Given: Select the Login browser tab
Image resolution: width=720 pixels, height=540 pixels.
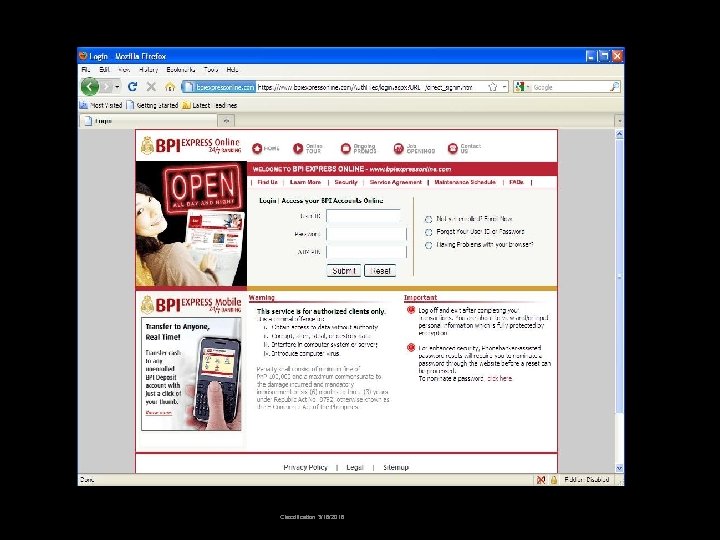Looking at the screenshot, I should click(148, 121).
